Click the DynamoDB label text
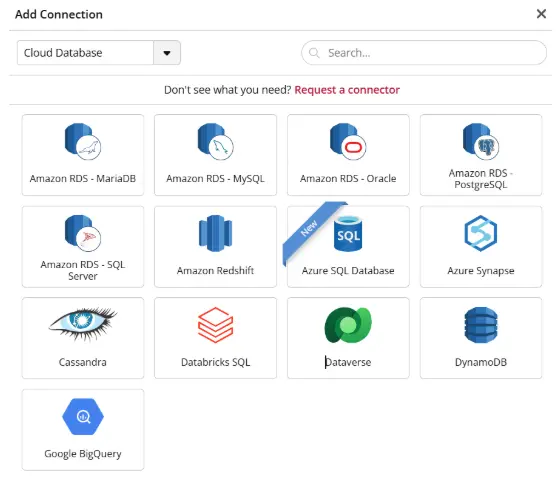Viewport: 556px width, 482px height. tap(480, 362)
